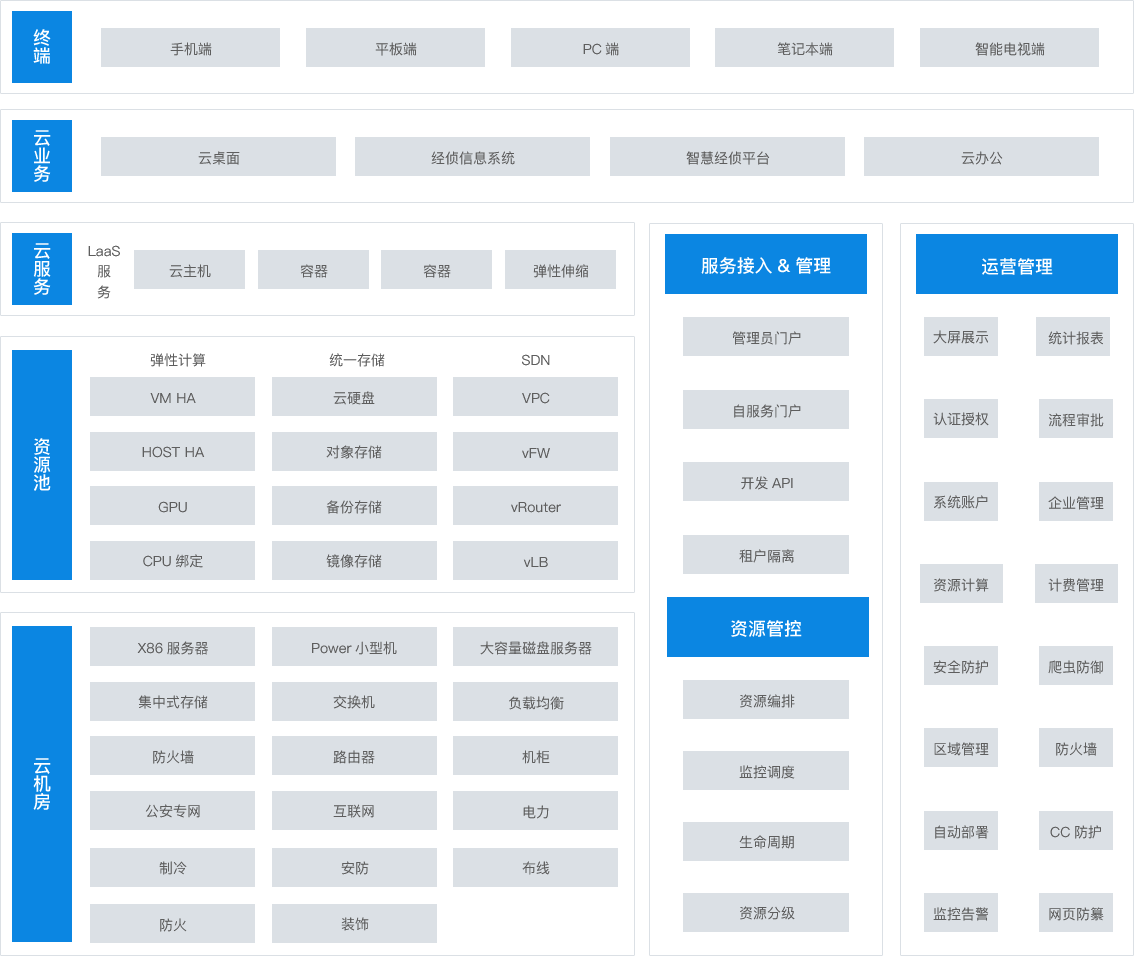1134x956 pixels.
Task: Open the 服务接入 & 管理 header
Action: pyautogui.click(x=766, y=265)
